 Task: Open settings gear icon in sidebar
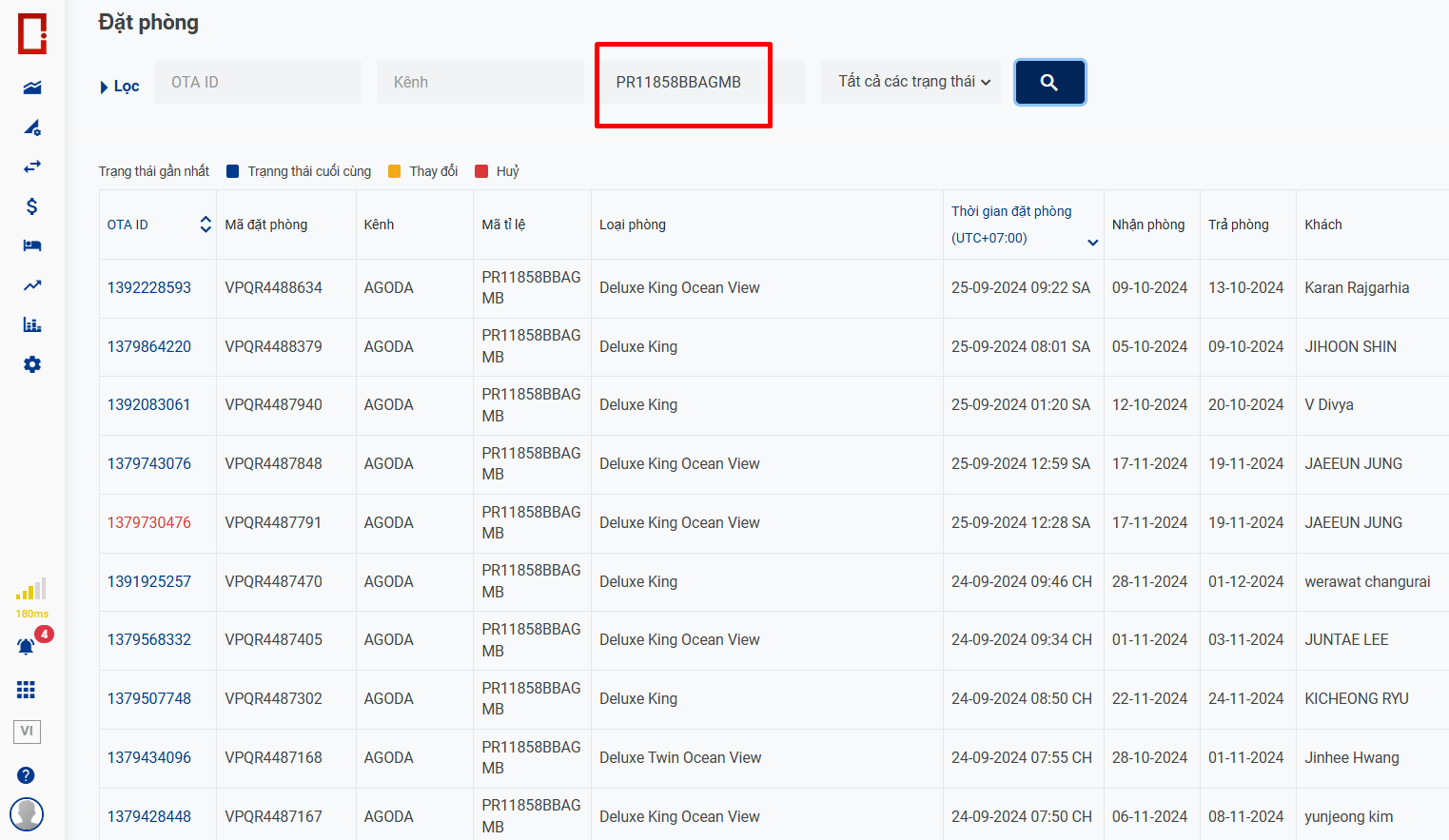tap(32, 364)
